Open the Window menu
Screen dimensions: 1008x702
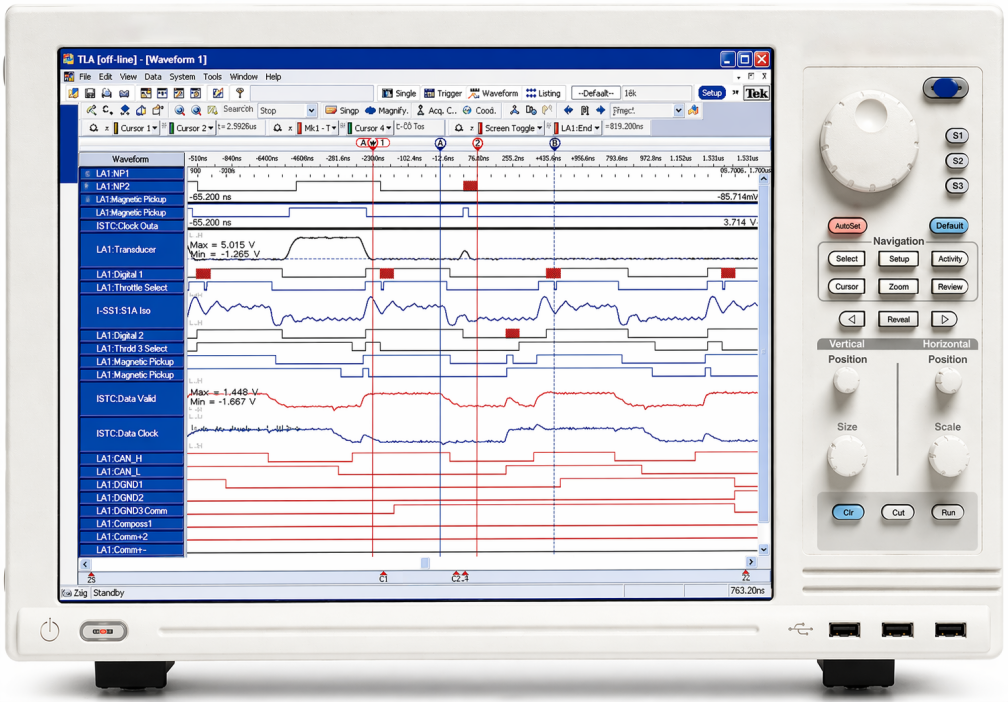pyautogui.click(x=244, y=76)
